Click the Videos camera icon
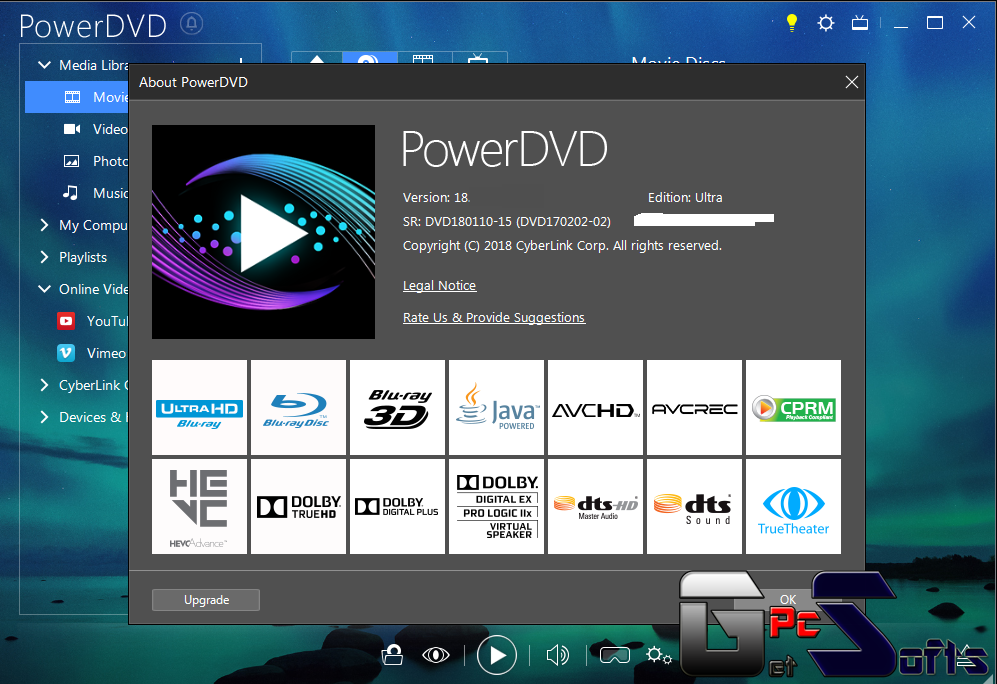 [x=72, y=129]
